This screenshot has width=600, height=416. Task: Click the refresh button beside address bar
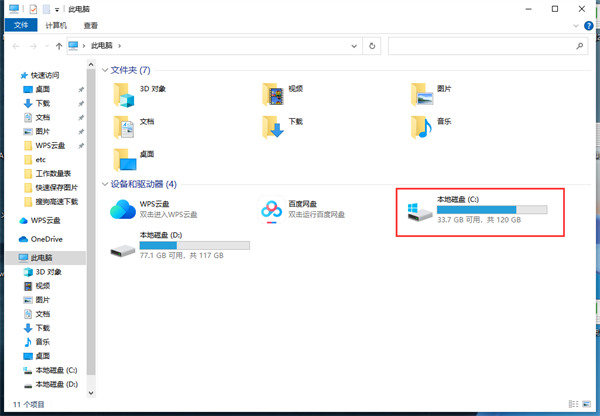(373, 45)
